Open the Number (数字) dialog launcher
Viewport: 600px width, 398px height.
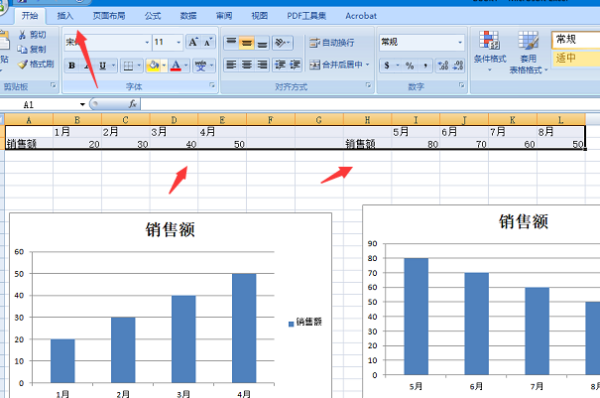(x=461, y=85)
